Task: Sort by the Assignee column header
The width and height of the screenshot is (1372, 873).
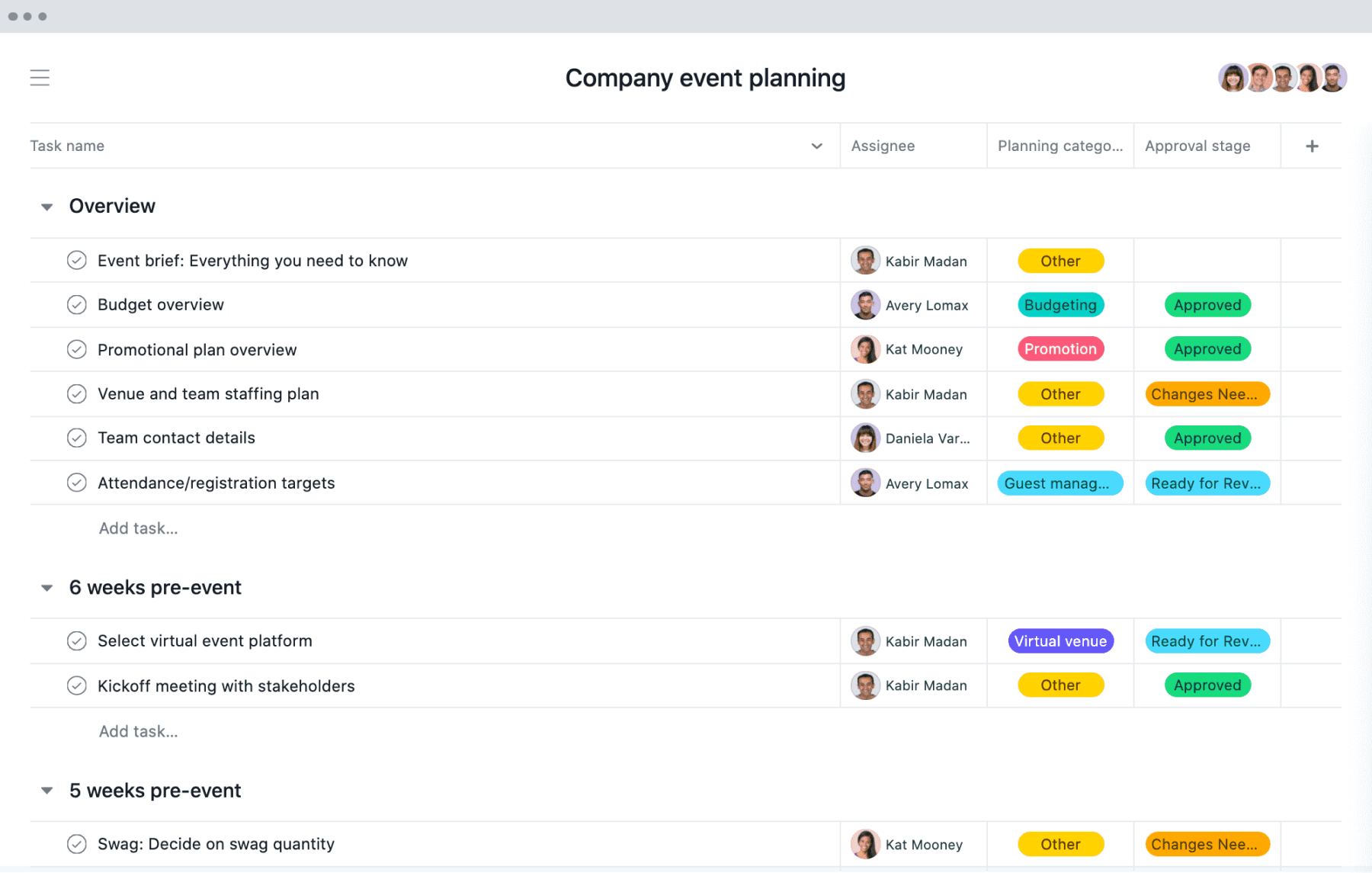Action: (x=883, y=146)
